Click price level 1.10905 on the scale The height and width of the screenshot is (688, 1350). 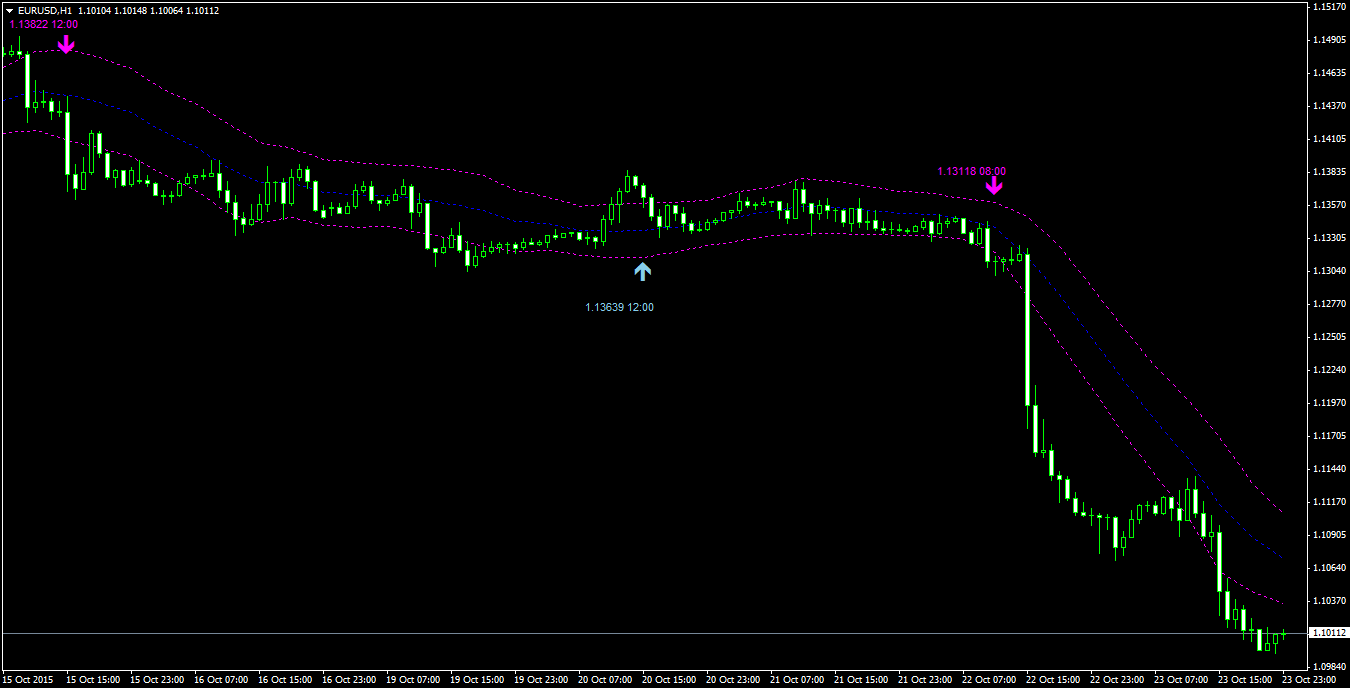point(1329,535)
